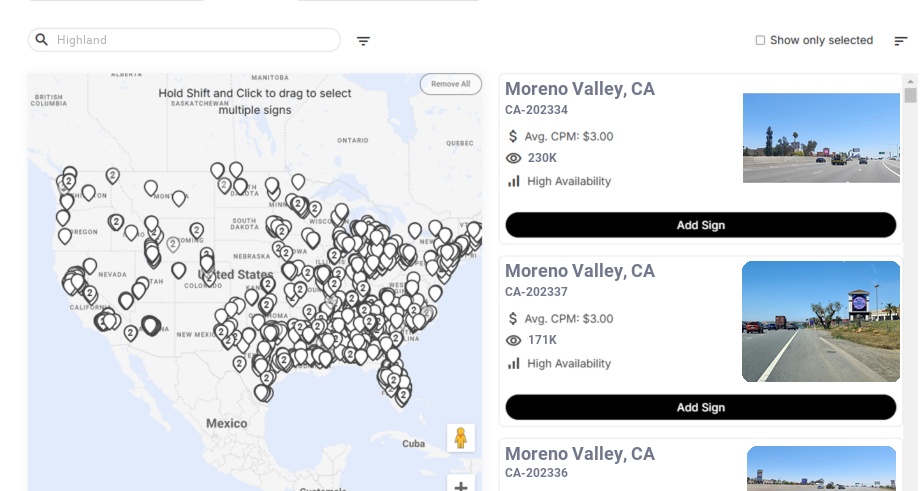Viewport: 920px width, 491px height.
Task: Open the sort order icon at top right
Action: click(x=900, y=41)
